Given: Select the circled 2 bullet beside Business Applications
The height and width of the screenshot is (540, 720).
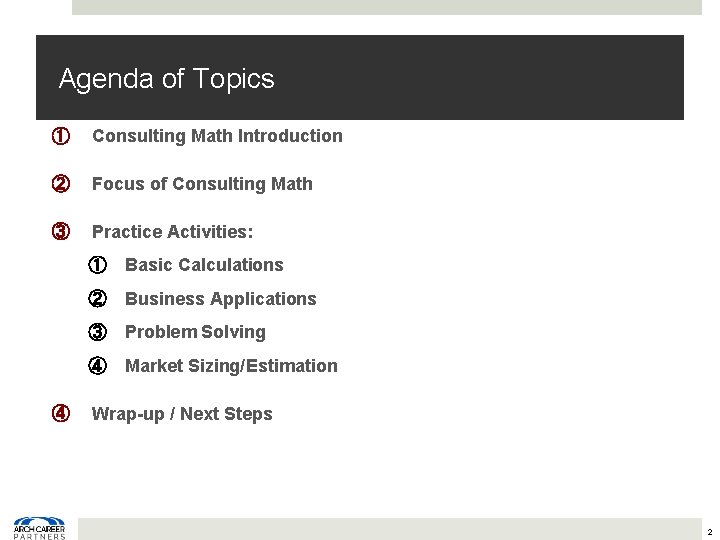Looking at the screenshot, I should [x=97, y=298].
